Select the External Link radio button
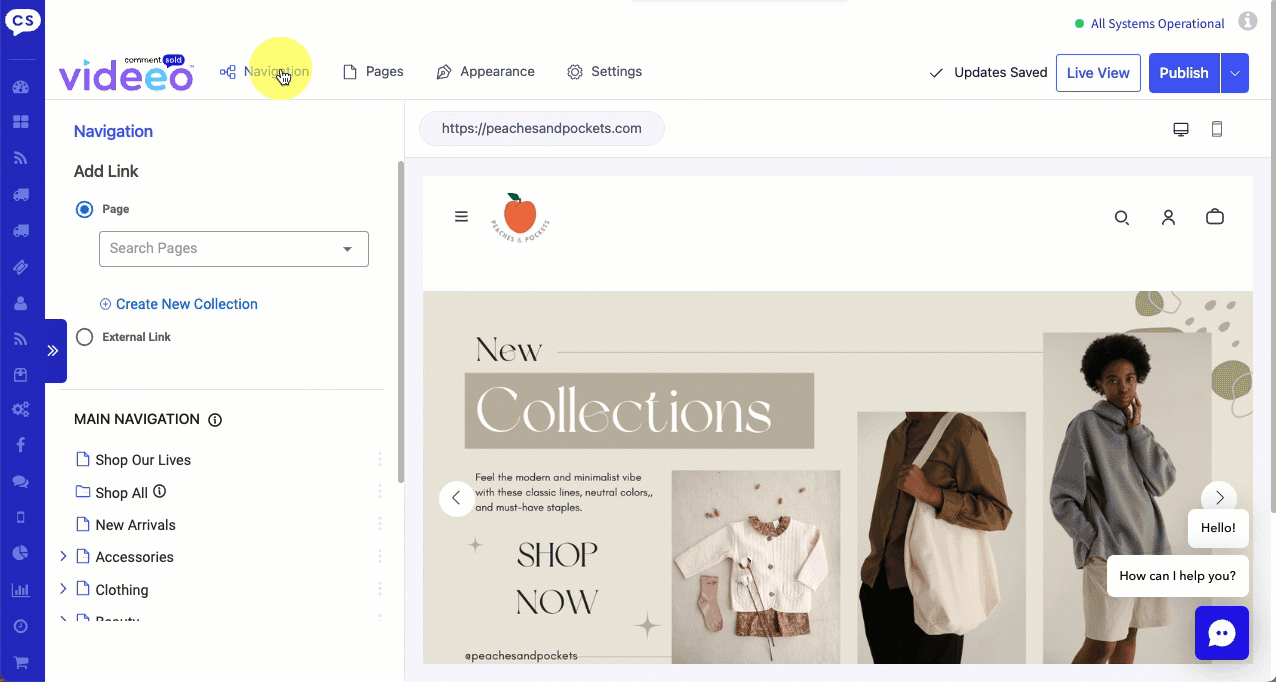Viewport: 1276px width, 682px height. (85, 337)
